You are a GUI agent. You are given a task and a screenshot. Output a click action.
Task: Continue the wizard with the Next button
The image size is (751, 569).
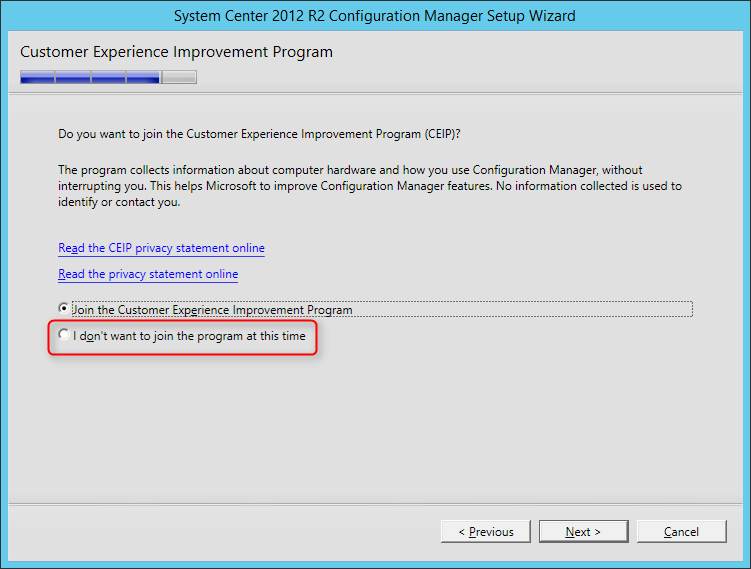click(x=583, y=531)
